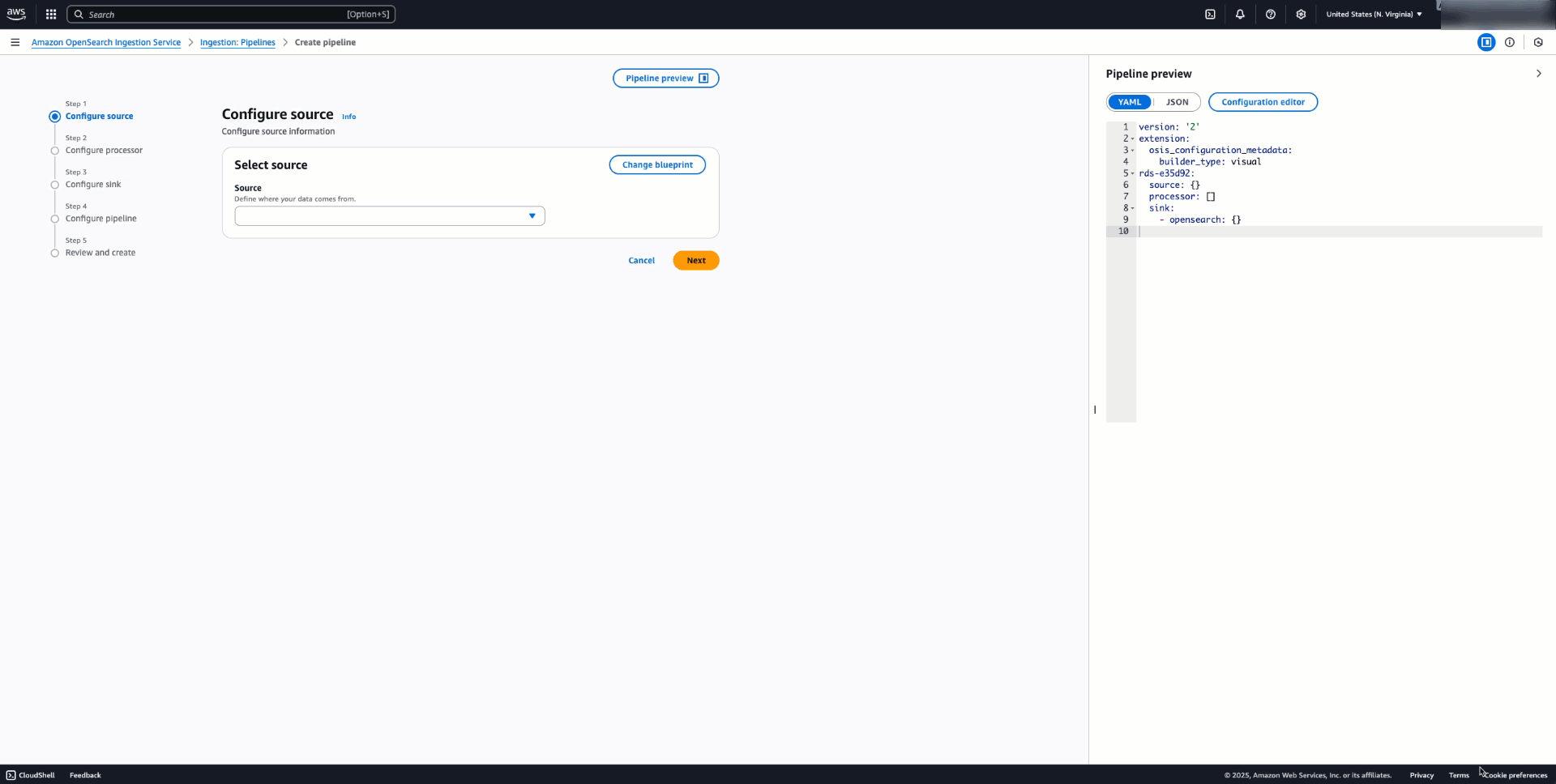Viewport: 1556px width, 784px height.
Task: Open the Privacy link in footer
Action: click(1421, 775)
